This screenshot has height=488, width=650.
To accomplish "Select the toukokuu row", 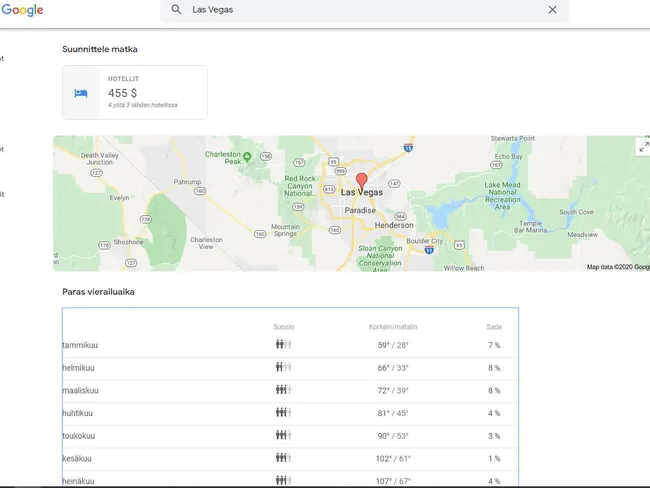I will pos(290,436).
